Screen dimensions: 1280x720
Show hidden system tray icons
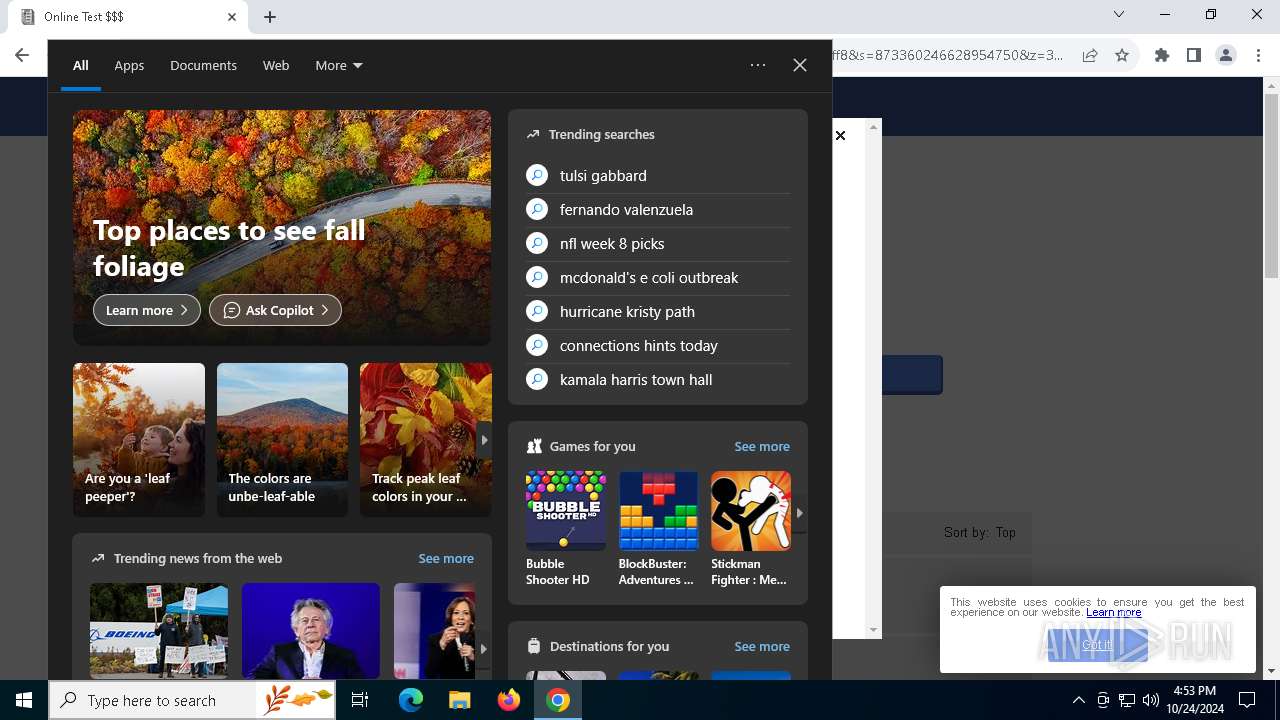click(x=1079, y=700)
